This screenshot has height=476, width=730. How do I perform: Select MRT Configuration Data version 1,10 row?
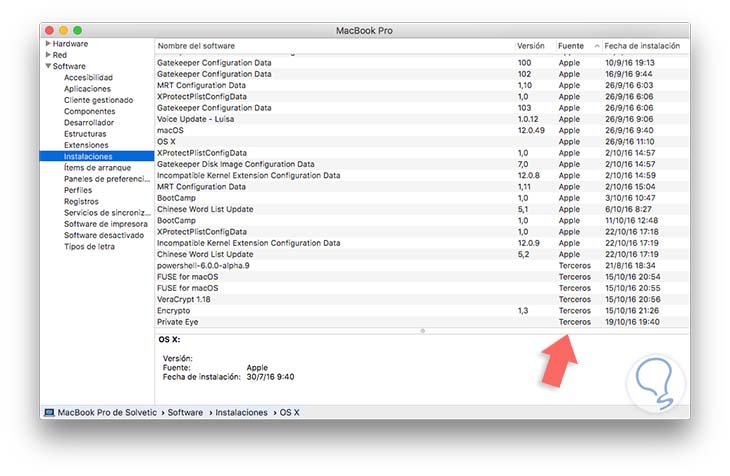(x=422, y=85)
